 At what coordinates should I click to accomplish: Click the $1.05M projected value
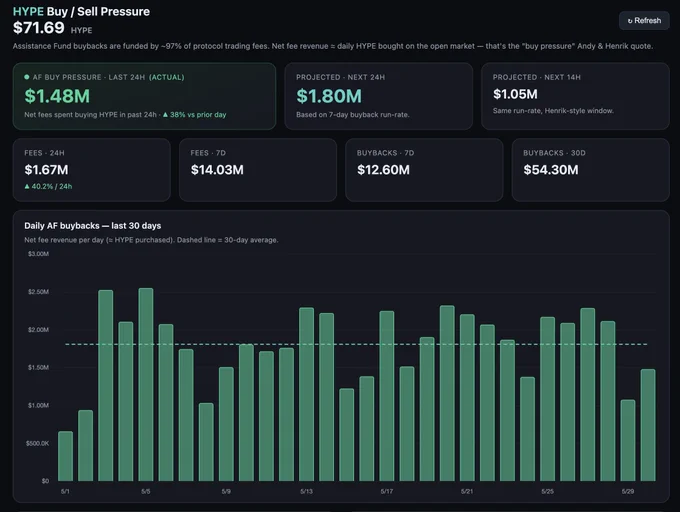click(x=515, y=94)
